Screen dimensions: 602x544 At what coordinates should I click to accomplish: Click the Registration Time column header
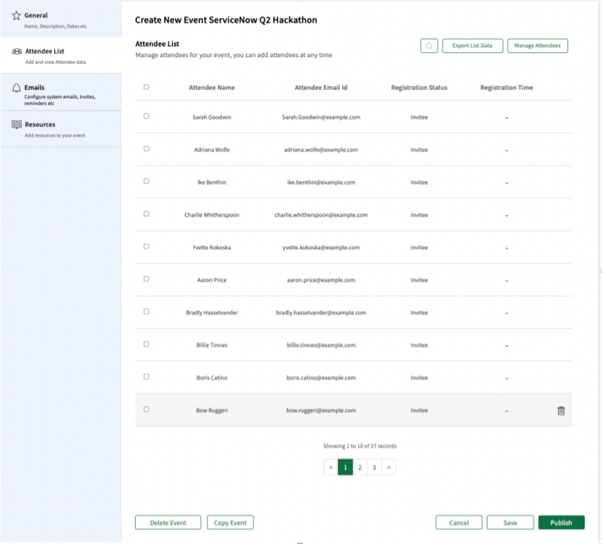506,88
